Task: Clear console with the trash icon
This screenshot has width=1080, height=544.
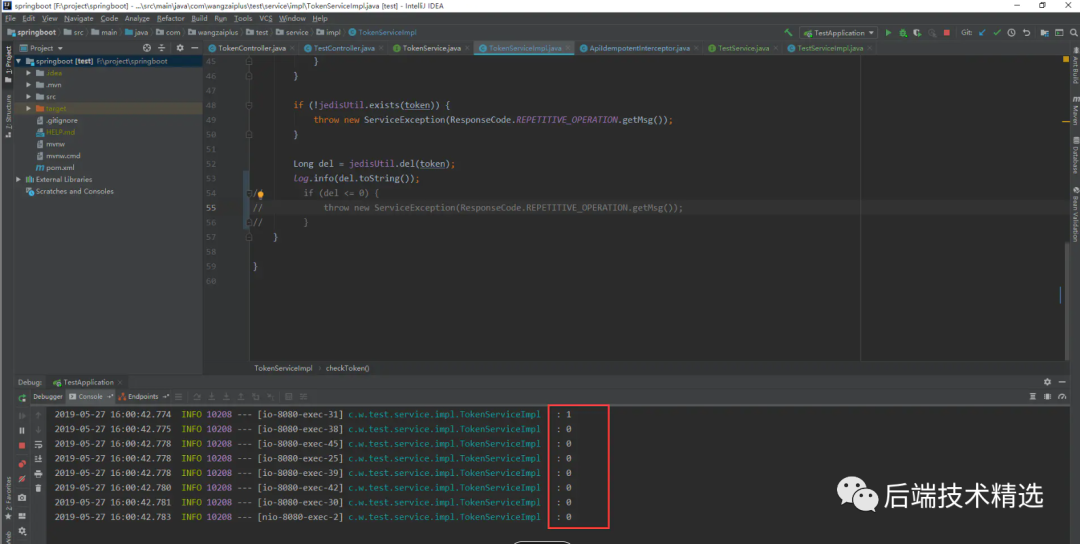Action: pyautogui.click(x=38, y=488)
